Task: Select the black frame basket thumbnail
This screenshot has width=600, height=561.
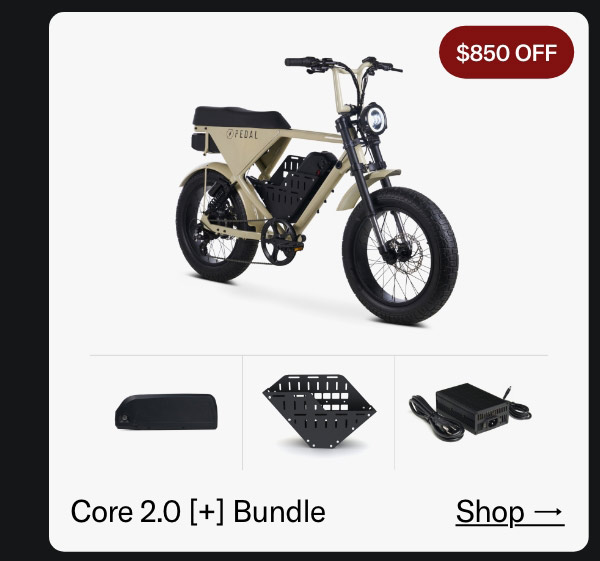Action: tap(319, 411)
